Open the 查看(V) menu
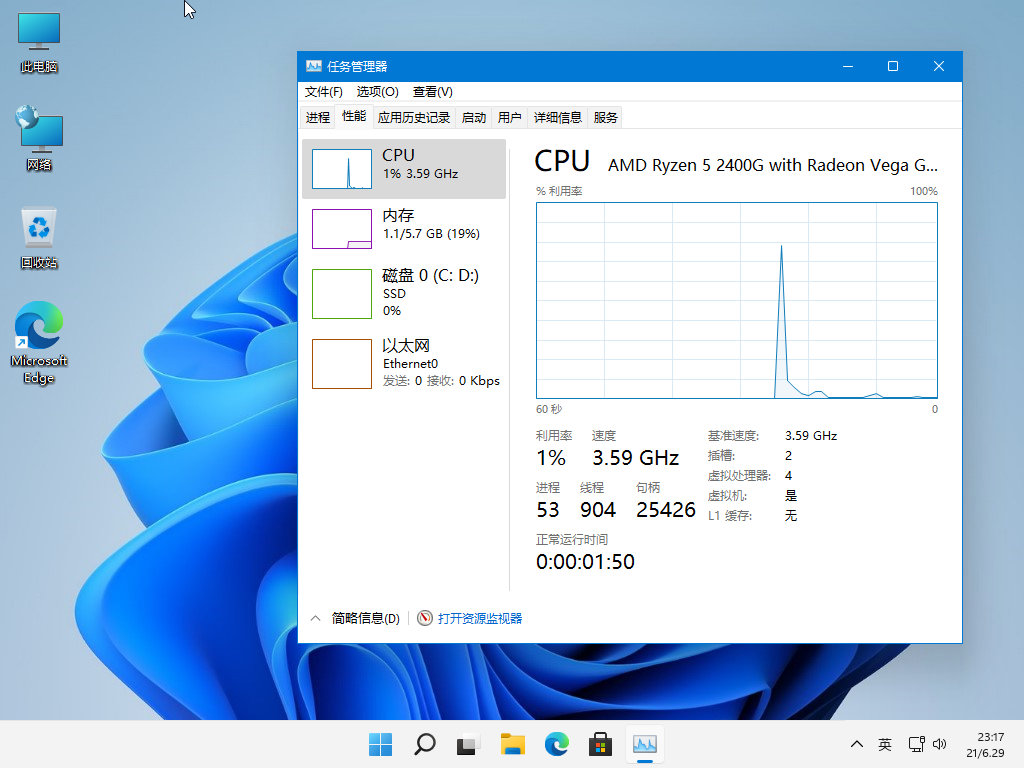This screenshot has height=768, width=1024. tap(432, 91)
